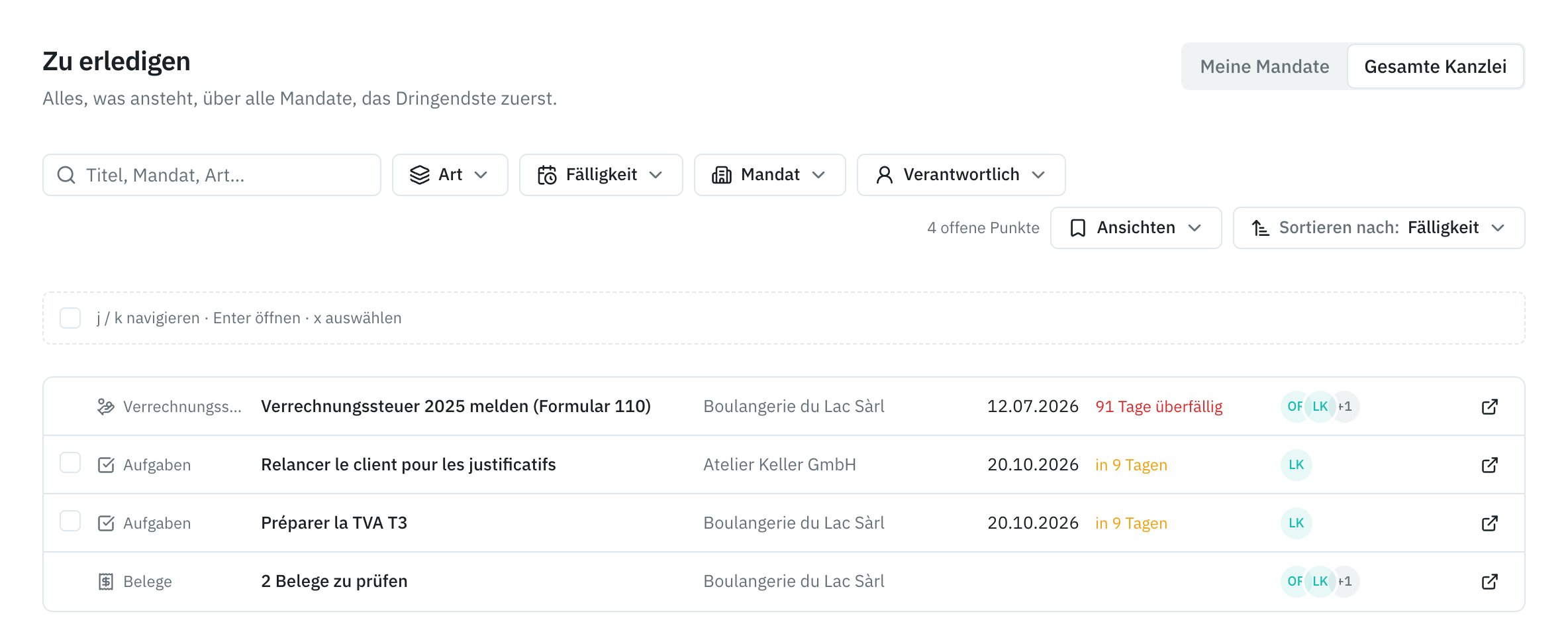Open item 2 Belege zu prüfen

point(334,582)
